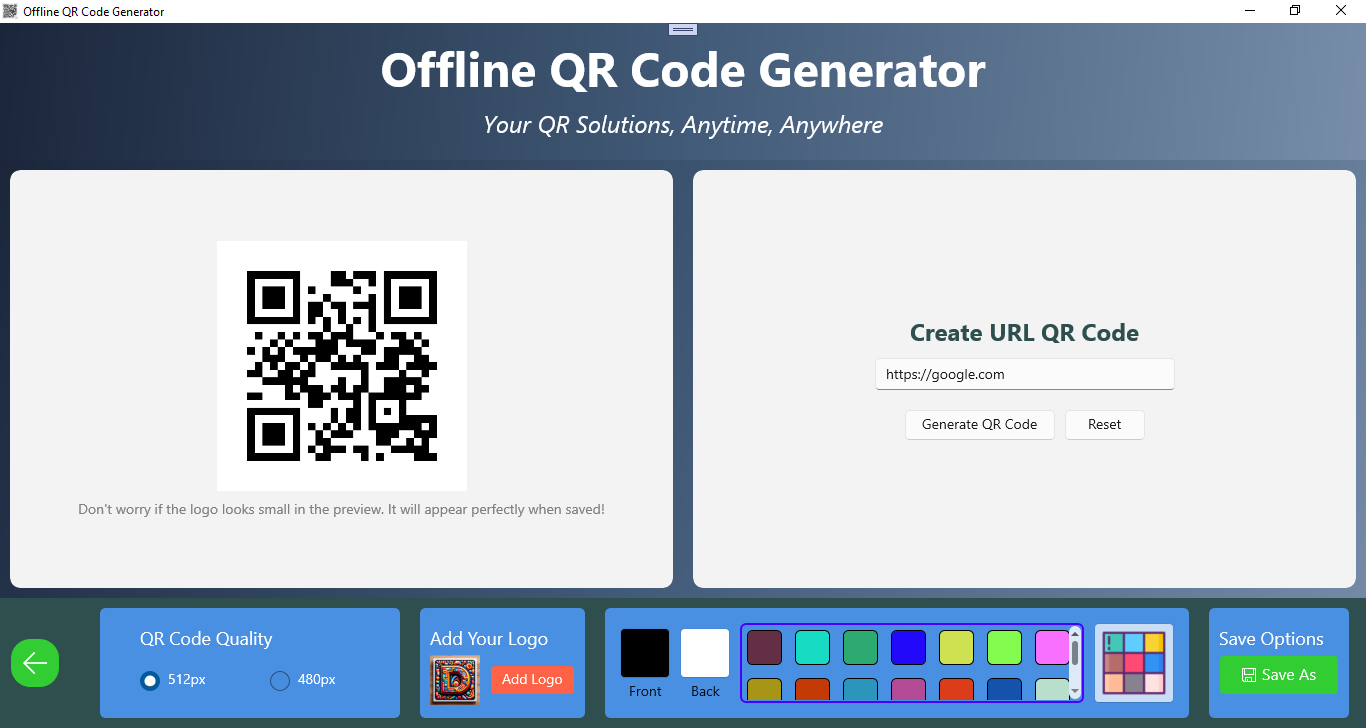This screenshot has height=728, width=1366.
Task: Choose the bright blue color swatch
Action: tap(908, 647)
